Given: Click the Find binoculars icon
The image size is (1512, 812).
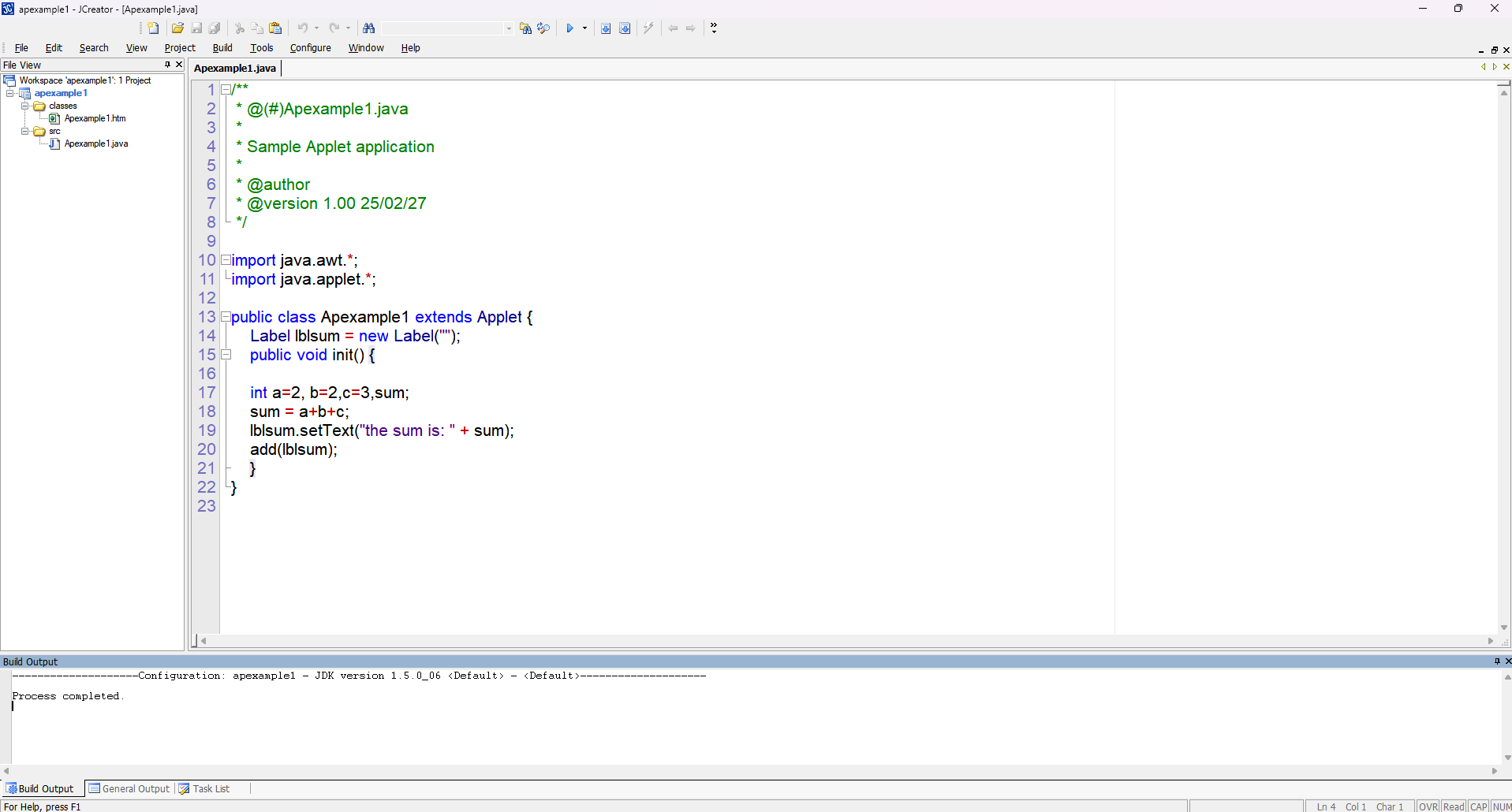Looking at the screenshot, I should coord(368,28).
